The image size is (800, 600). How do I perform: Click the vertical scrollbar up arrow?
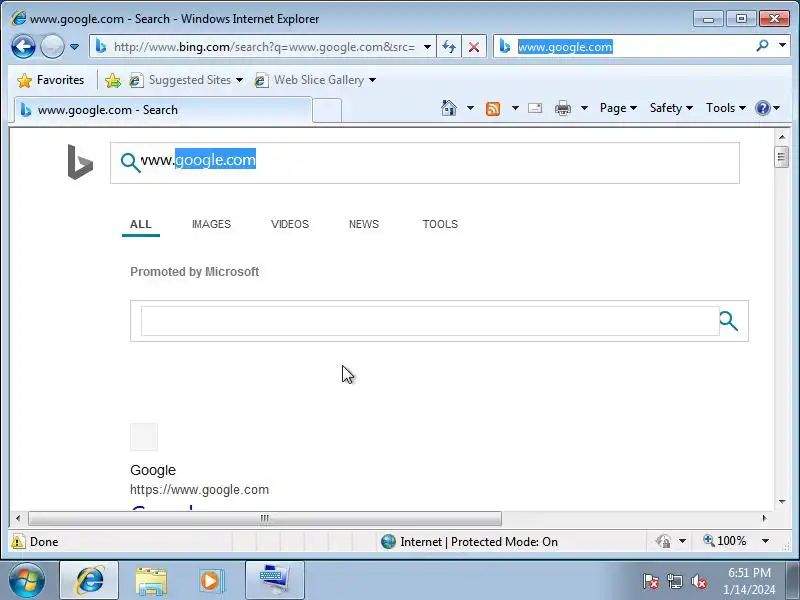(x=782, y=136)
